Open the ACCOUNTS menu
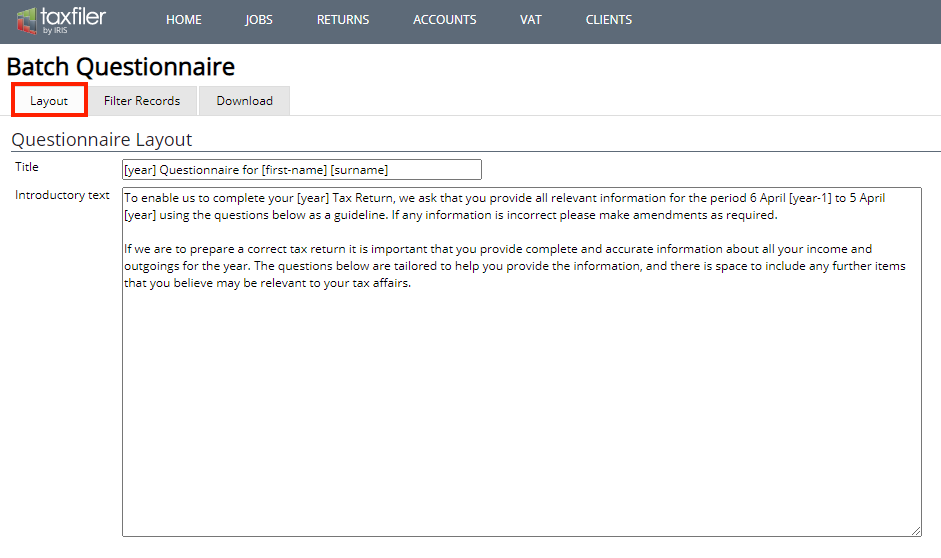Screen dimensions: 941x558 (x=445, y=20)
